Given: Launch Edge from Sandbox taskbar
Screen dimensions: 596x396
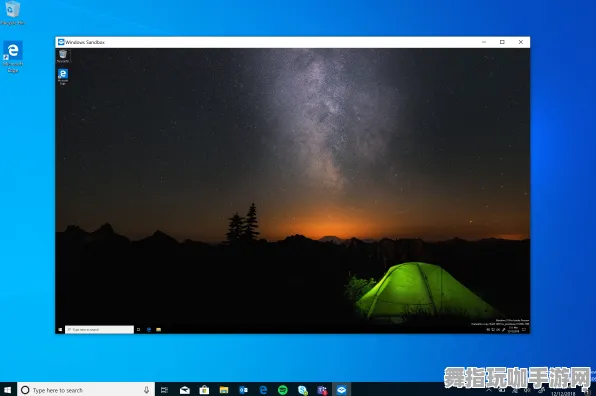Looking at the screenshot, I should point(149,329).
